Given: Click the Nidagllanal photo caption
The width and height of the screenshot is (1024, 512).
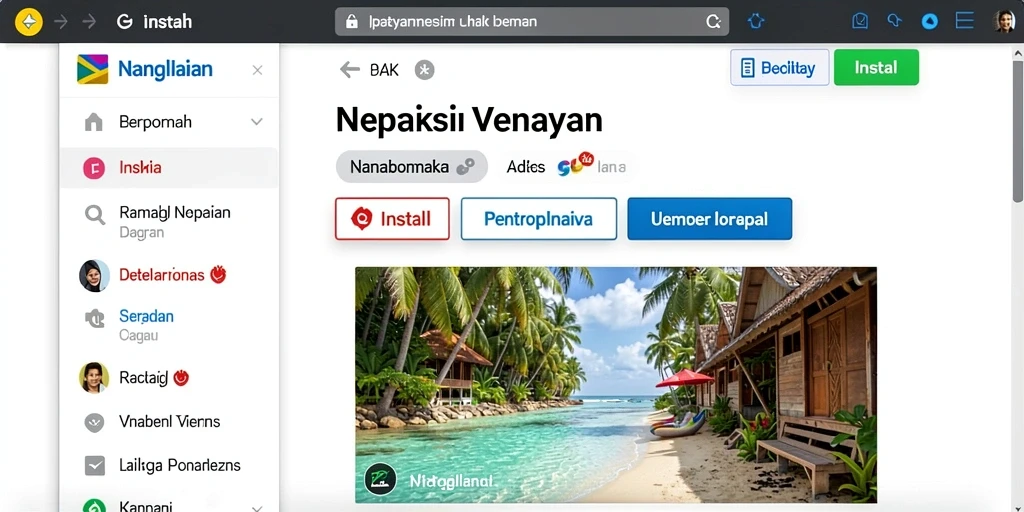Looking at the screenshot, I should pyautogui.click(x=451, y=481).
